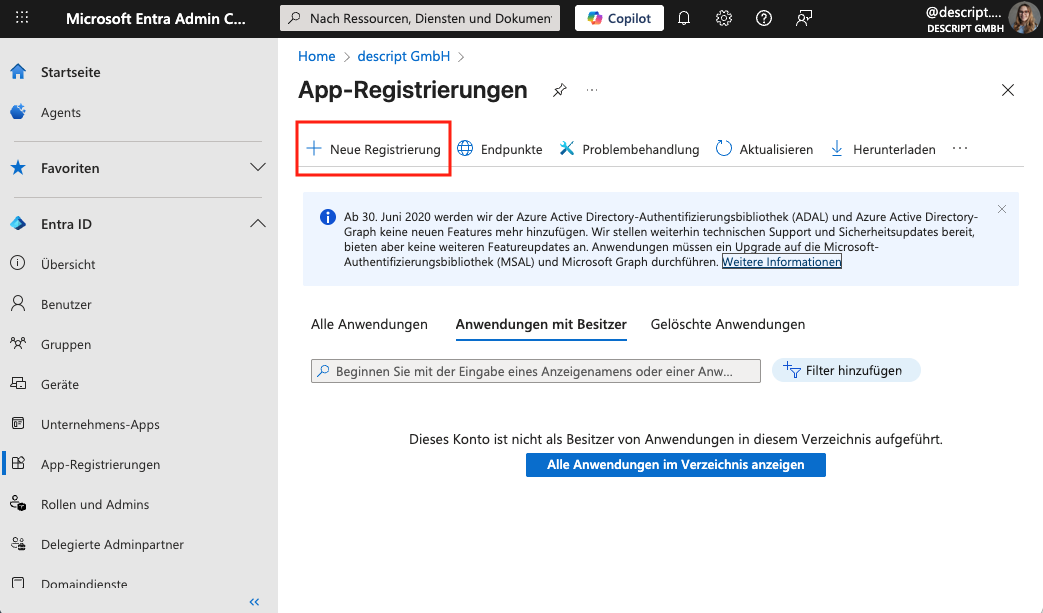1043x613 pixels.
Task: Open the feedback icon in the top bar
Action: 804,18
